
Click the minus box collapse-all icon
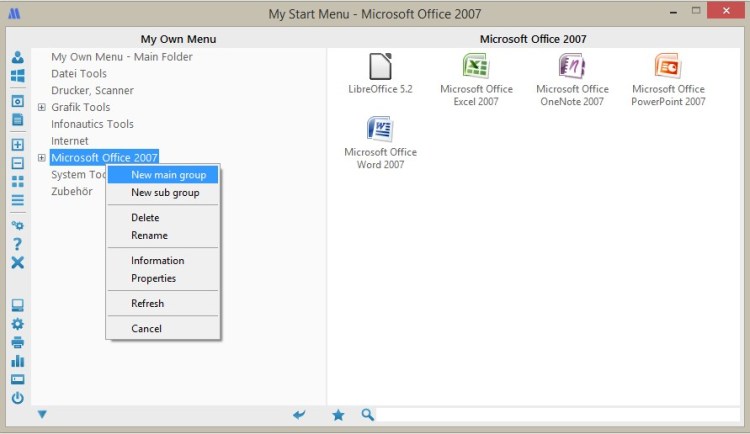[x=18, y=163]
